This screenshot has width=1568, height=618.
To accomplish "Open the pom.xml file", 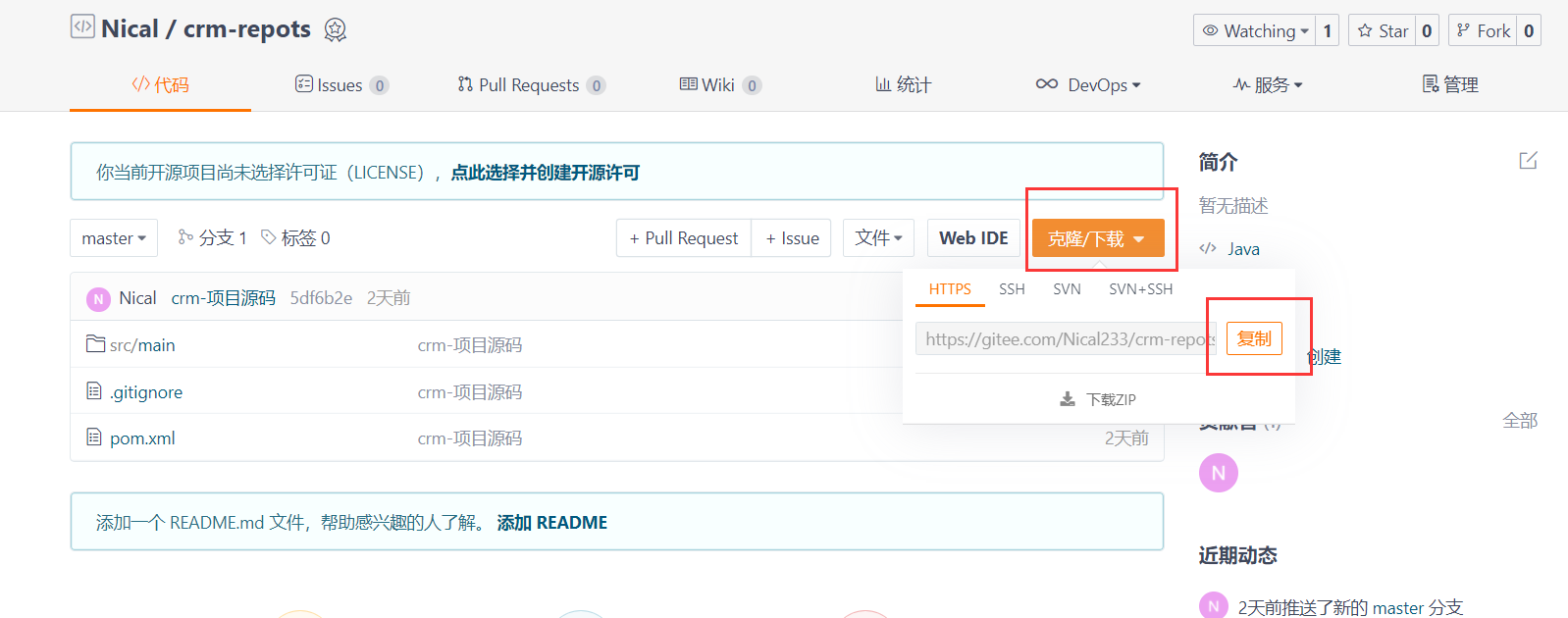I will (x=142, y=438).
